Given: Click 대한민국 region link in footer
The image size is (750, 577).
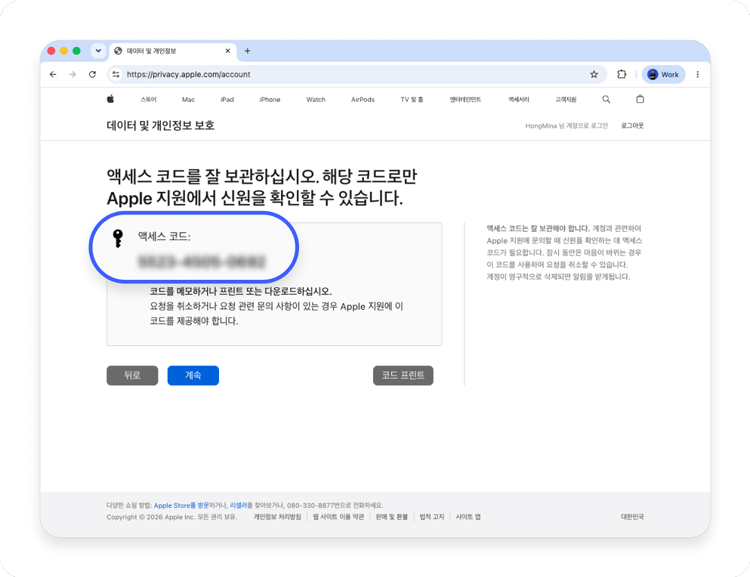Looking at the screenshot, I should coord(632,517).
